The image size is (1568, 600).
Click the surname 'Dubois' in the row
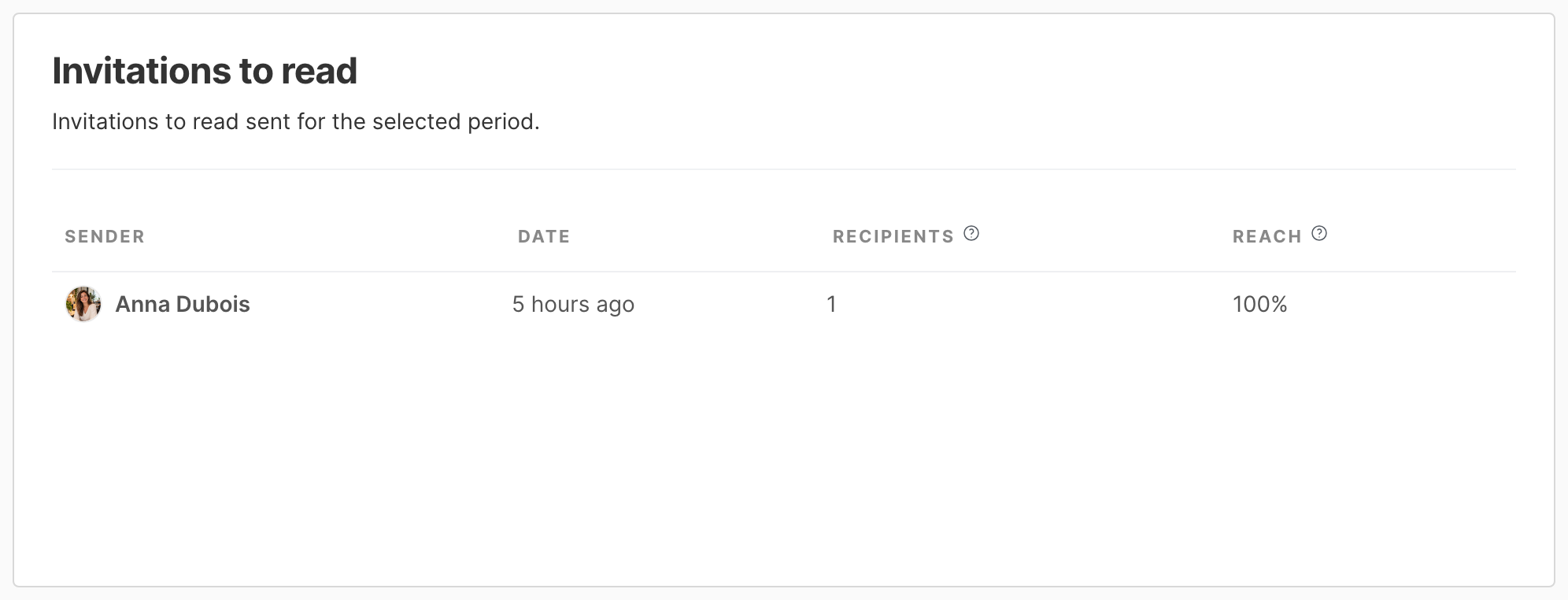pos(213,304)
